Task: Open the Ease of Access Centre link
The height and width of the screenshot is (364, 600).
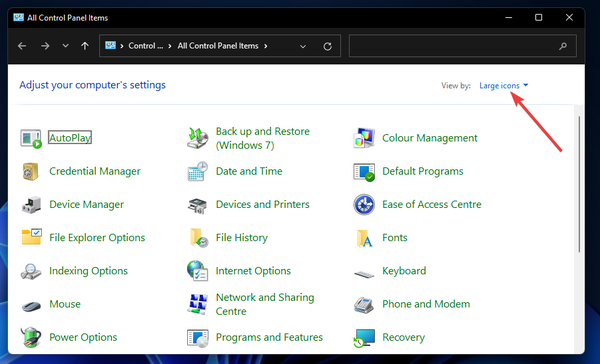Action: pyautogui.click(x=432, y=204)
